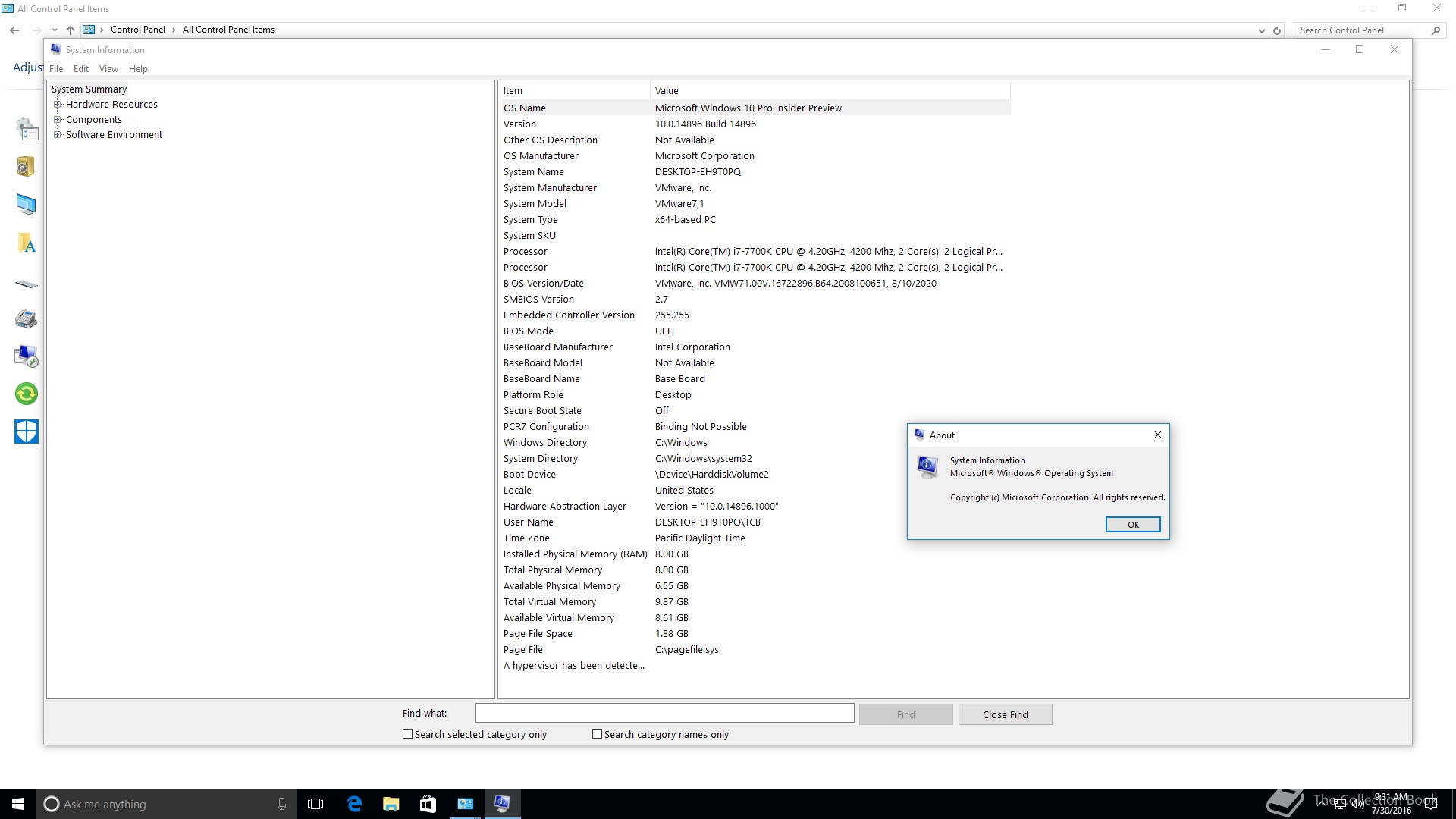Close the About dialog with X

[1157, 435]
